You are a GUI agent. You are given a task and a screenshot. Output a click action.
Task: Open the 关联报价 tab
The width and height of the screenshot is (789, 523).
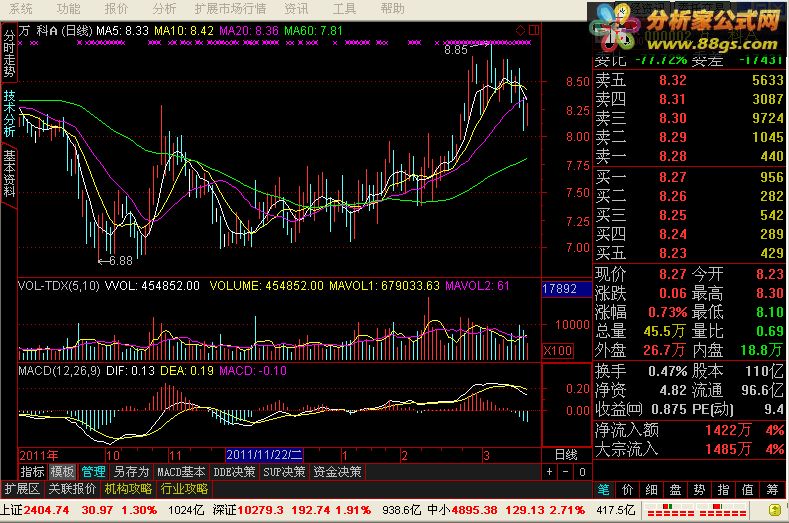pyautogui.click(x=72, y=489)
